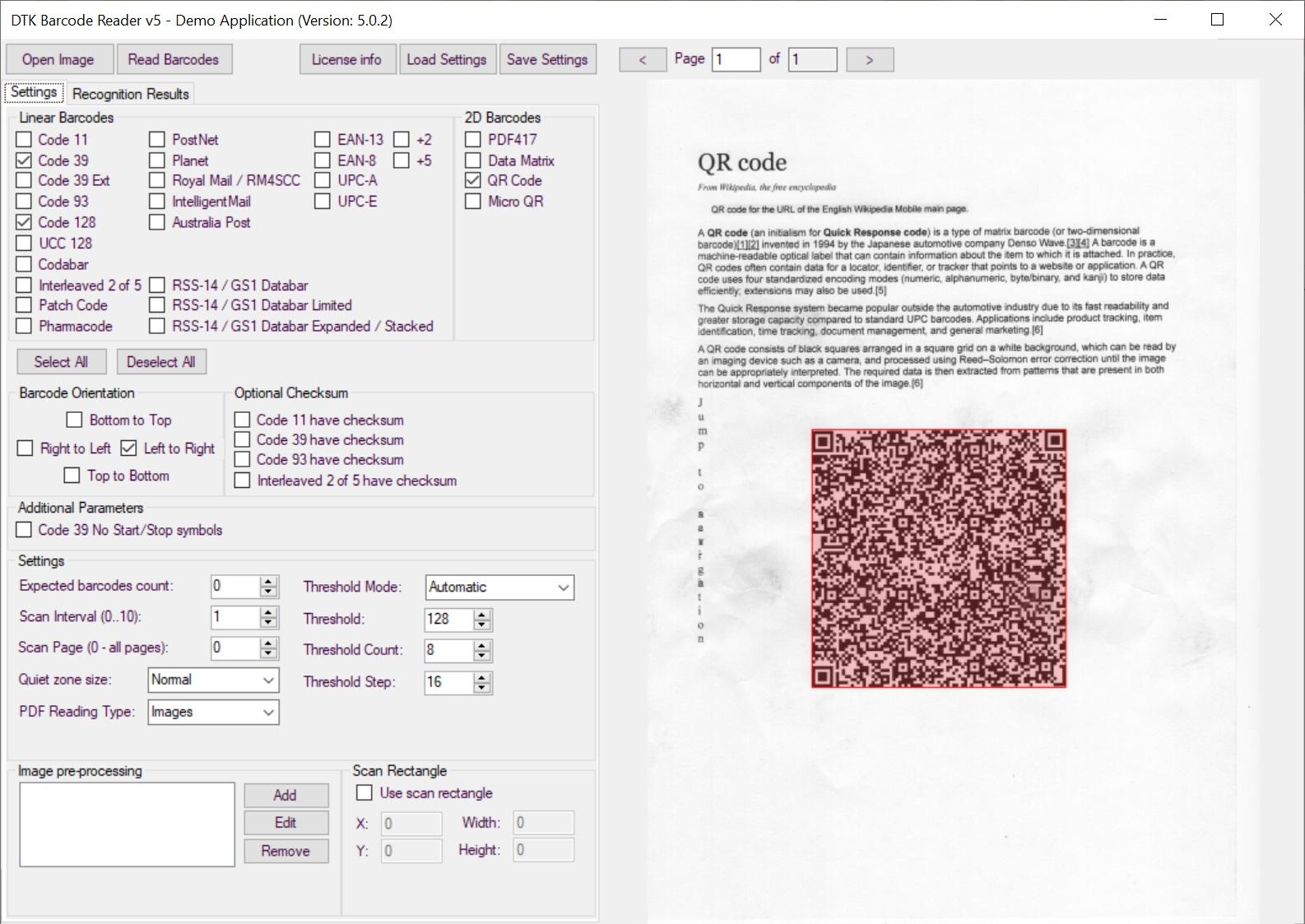Image resolution: width=1305 pixels, height=924 pixels.
Task: Click the current Page number field
Action: tap(736, 59)
